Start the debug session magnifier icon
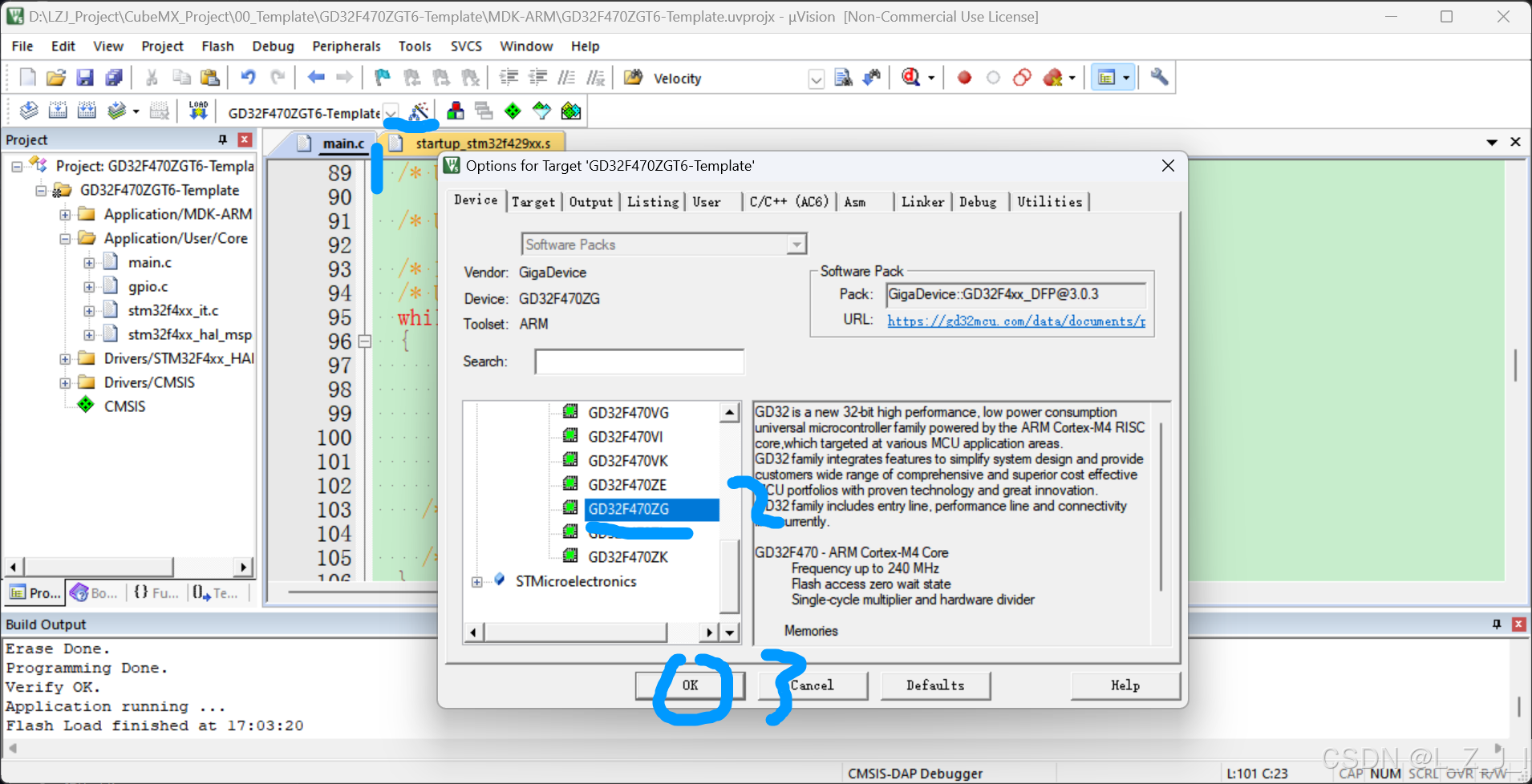The image size is (1532, 784). point(911,78)
